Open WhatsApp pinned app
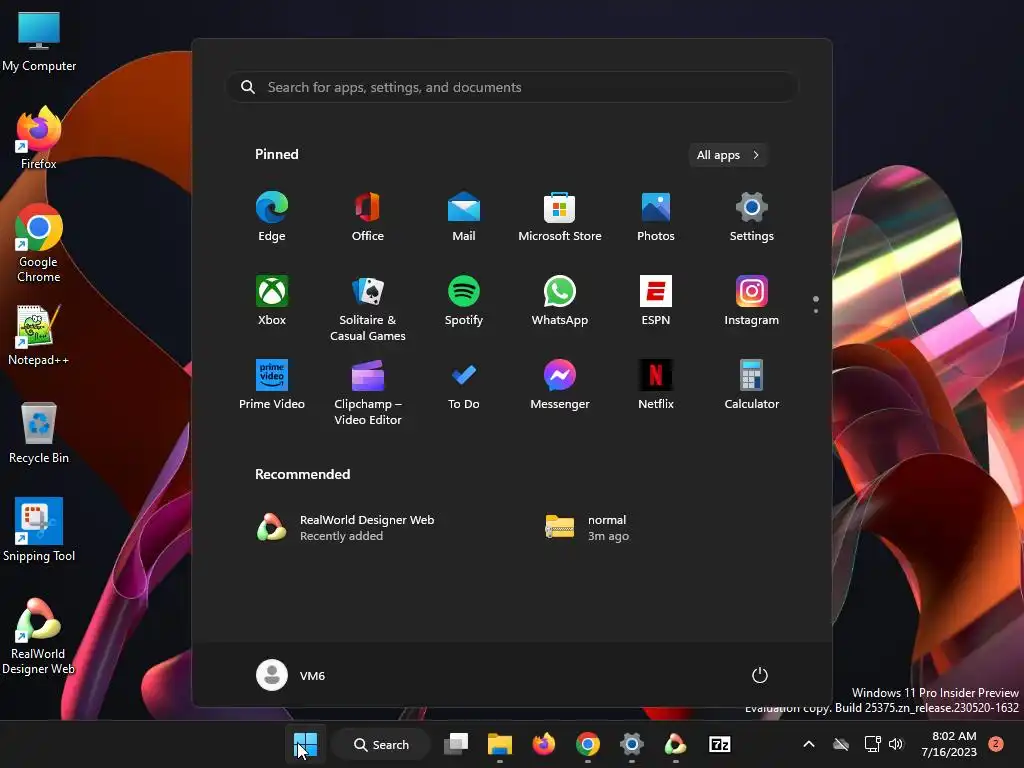1024x768 pixels. (x=560, y=301)
